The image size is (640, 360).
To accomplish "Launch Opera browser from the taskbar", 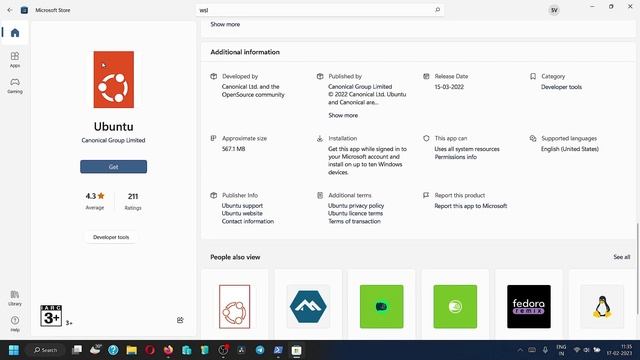I will click(150, 350).
